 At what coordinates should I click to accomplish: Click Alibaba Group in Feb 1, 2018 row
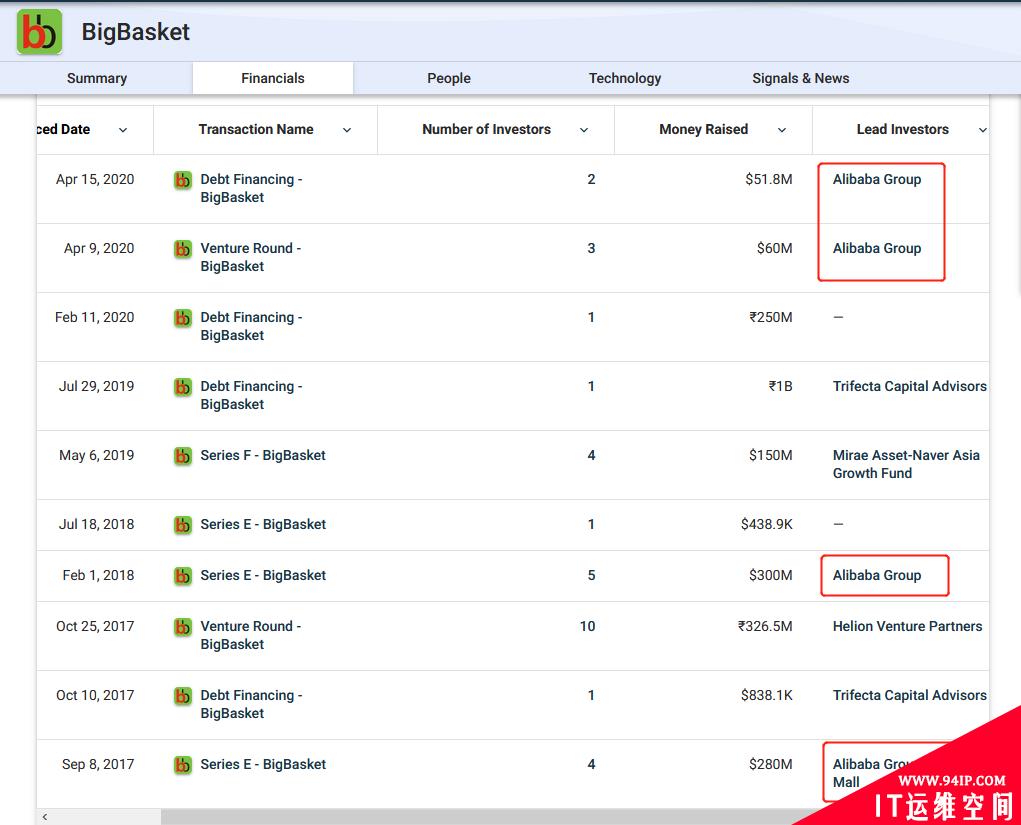tap(876, 575)
